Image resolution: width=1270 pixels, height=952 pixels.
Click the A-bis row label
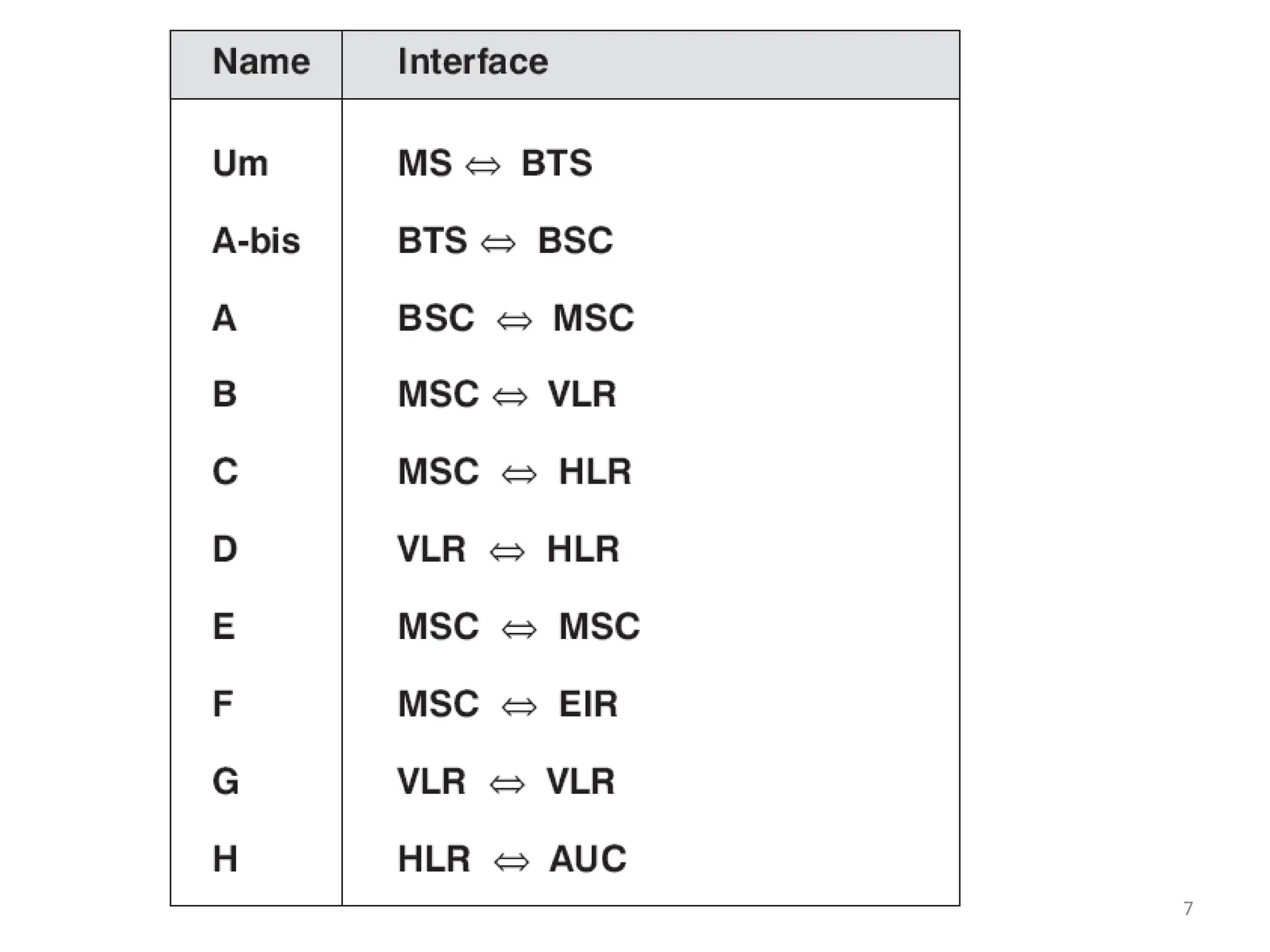tap(256, 240)
